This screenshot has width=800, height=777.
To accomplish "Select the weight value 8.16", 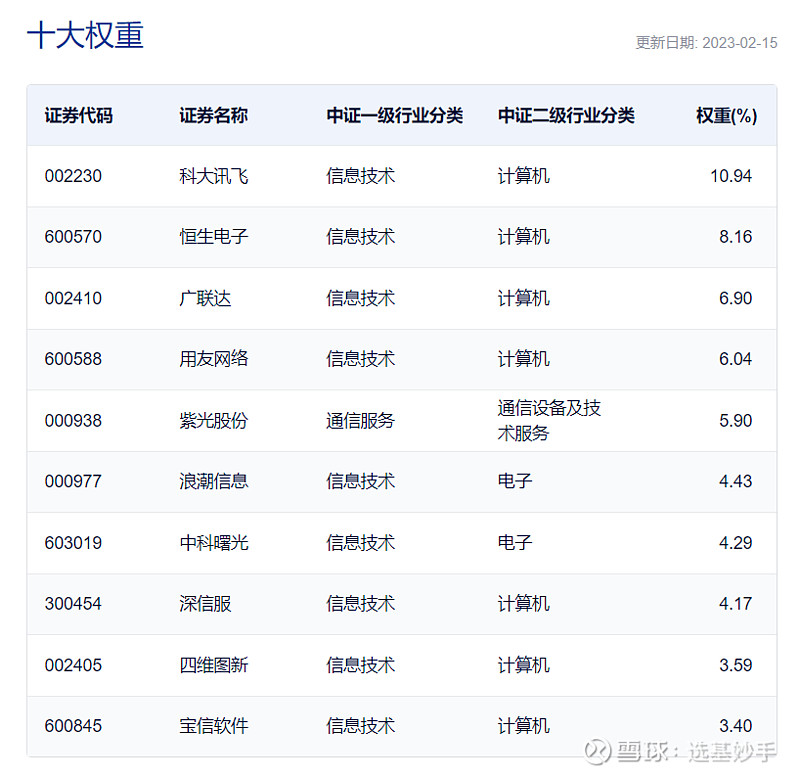I will (736, 237).
